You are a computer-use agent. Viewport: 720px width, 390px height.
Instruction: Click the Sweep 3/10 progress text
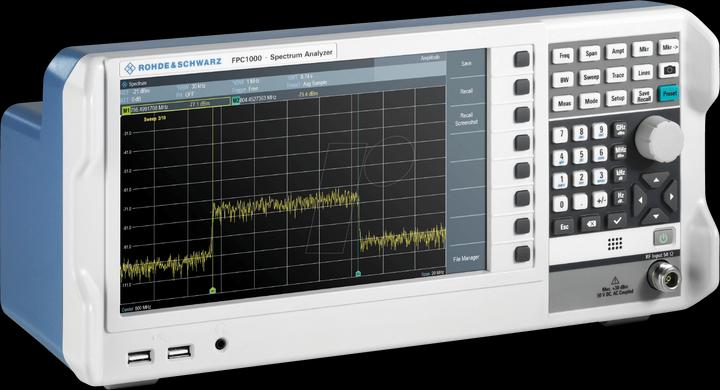pyautogui.click(x=155, y=119)
